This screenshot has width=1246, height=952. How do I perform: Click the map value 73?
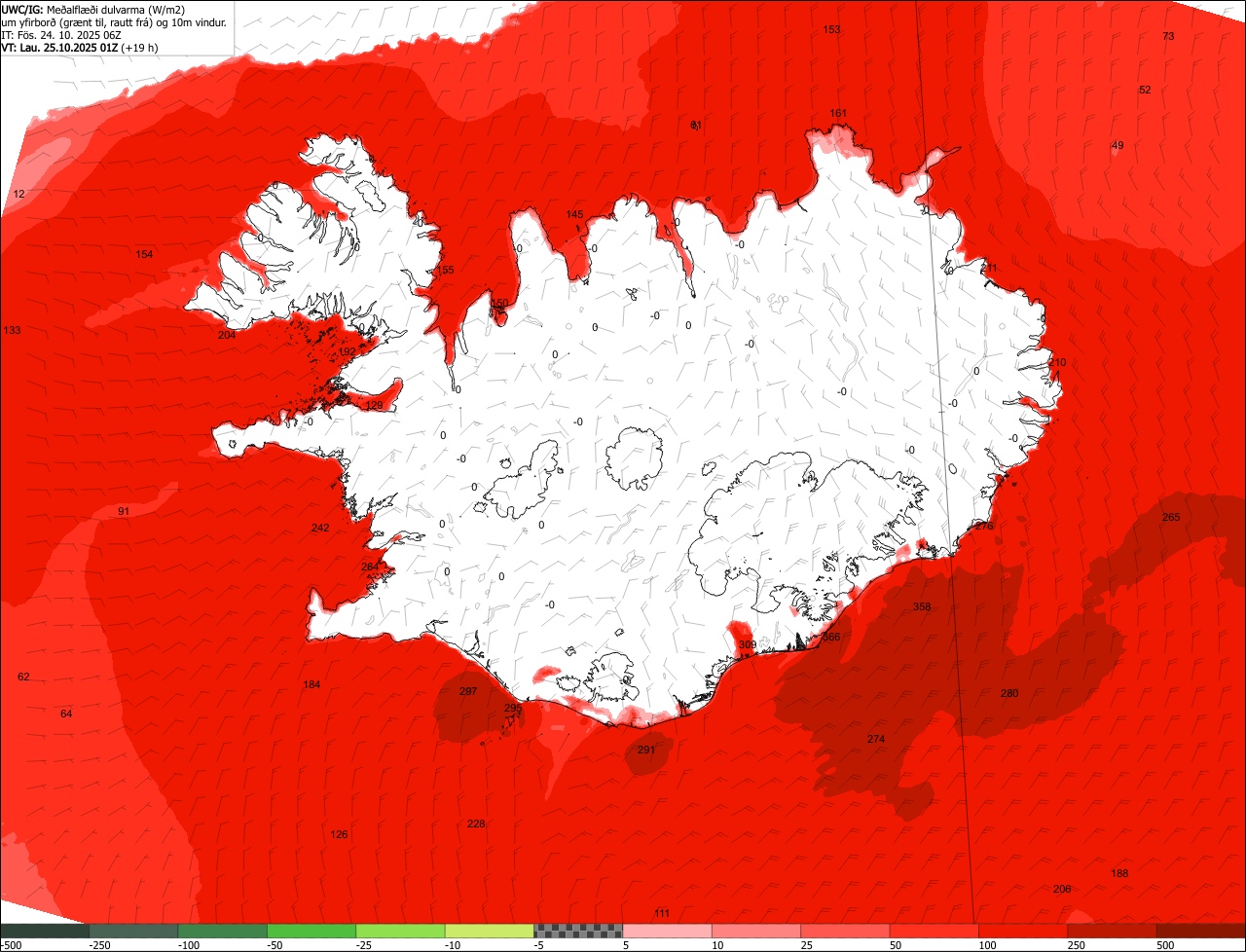pyautogui.click(x=1169, y=36)
